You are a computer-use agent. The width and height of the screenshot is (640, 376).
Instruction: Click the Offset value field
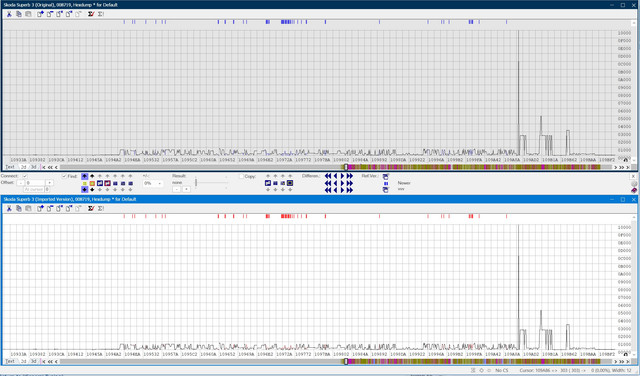tap(35, 183)
